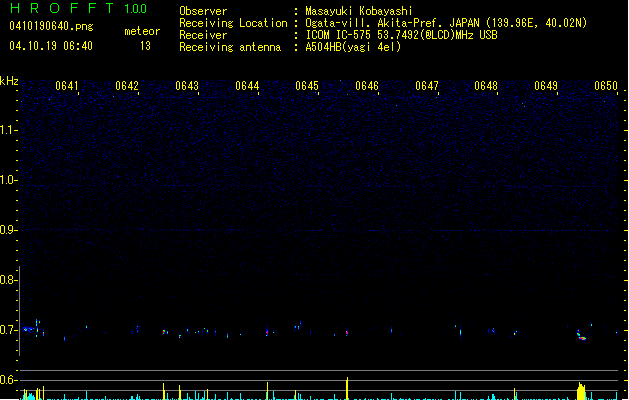The height and width of the screenshot is (400, 629).
Task: Click the 'Observer' field label
Action: point(203,11)
